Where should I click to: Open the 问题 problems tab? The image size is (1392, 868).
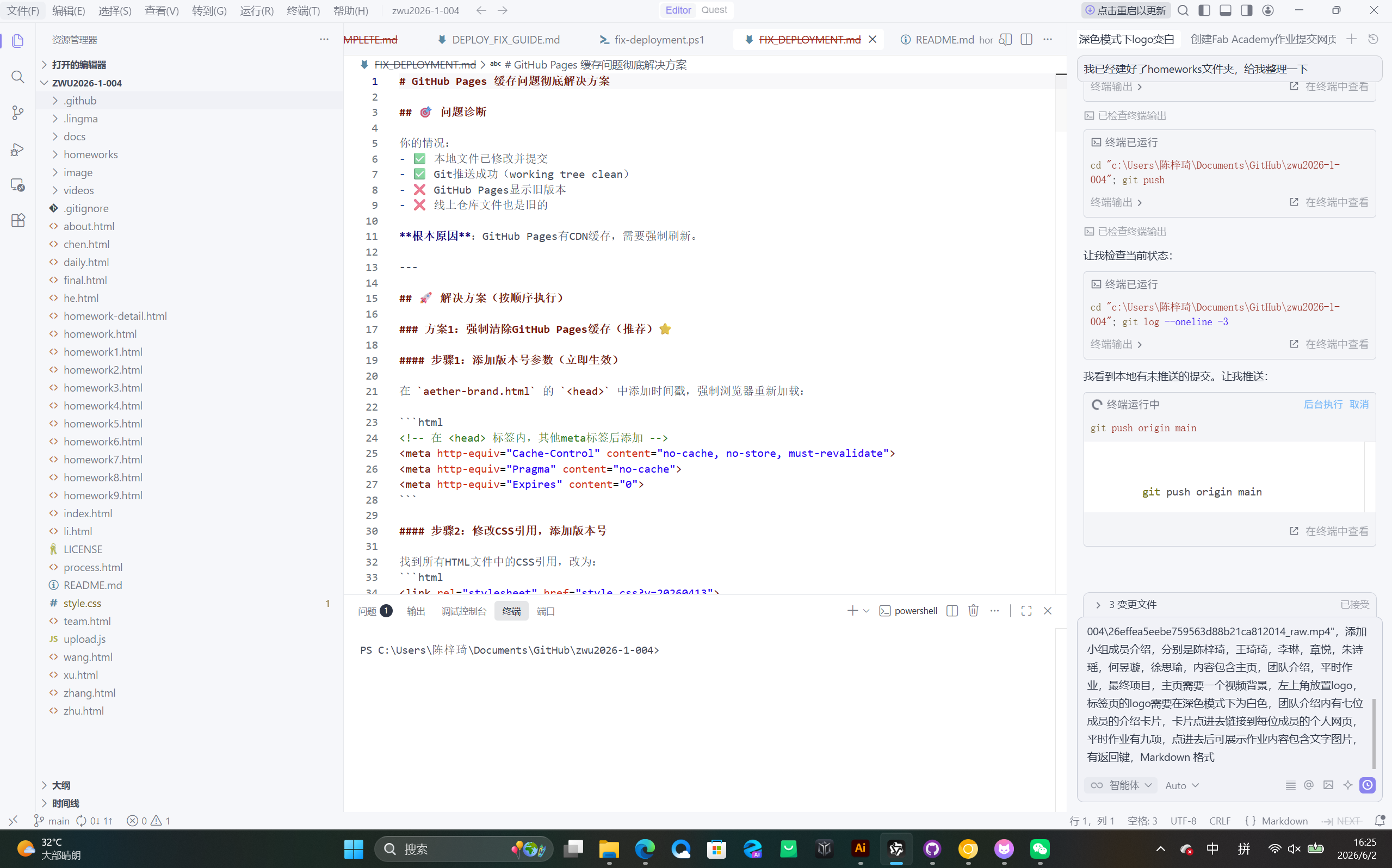tap(375, 611)
